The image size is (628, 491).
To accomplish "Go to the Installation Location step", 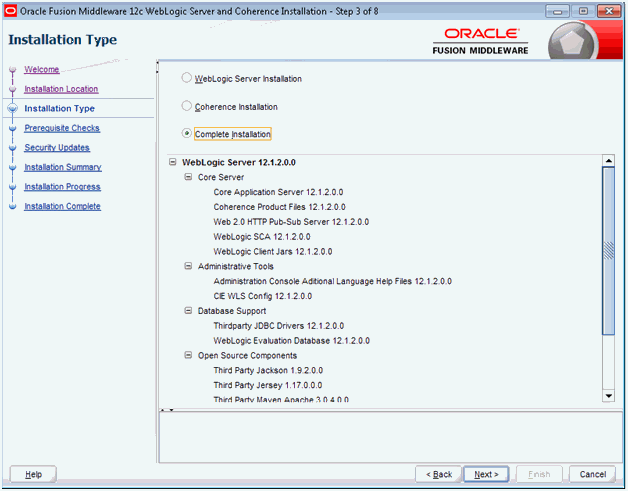I will click(x=61, y=89).
